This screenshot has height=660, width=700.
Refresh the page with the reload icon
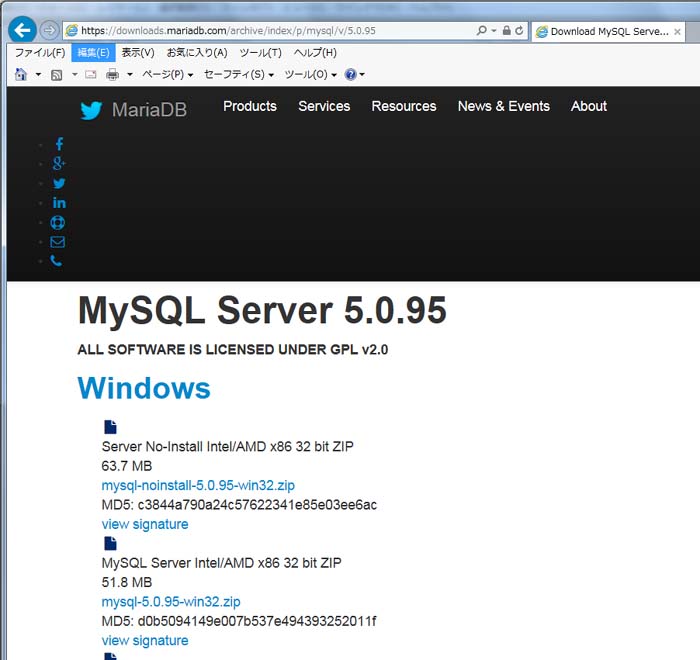519,30
